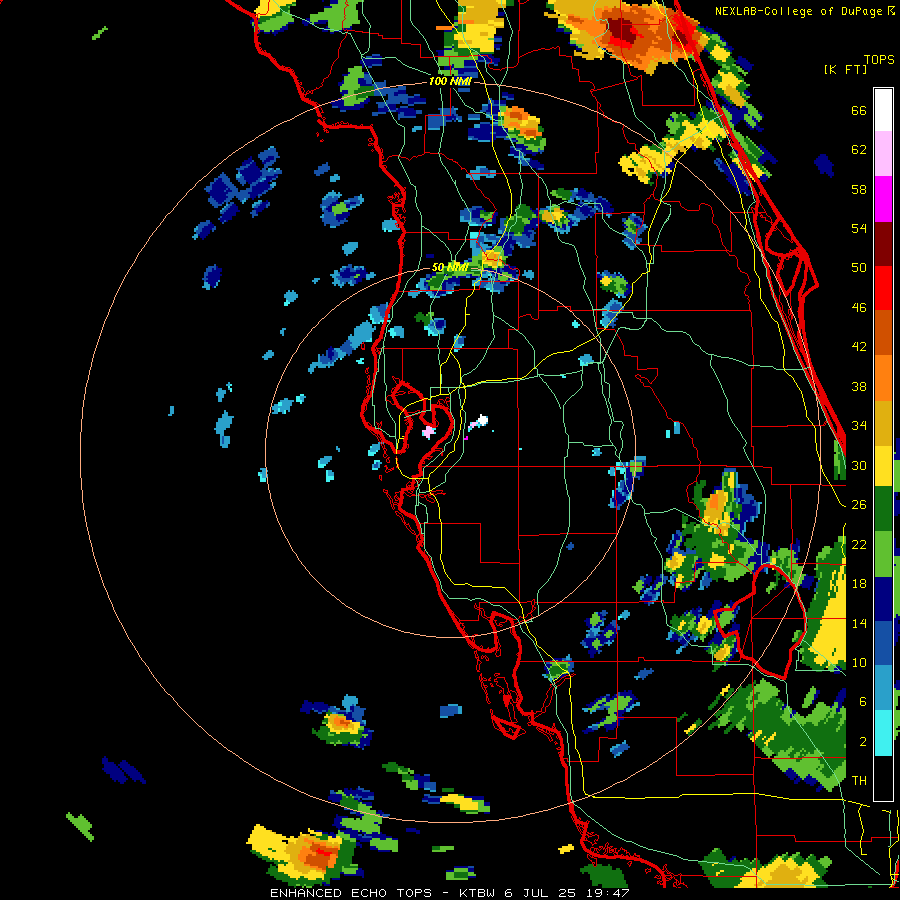Click the legend value "54"
This screenshot has height=900, width=900.
(x=859, y=228)
